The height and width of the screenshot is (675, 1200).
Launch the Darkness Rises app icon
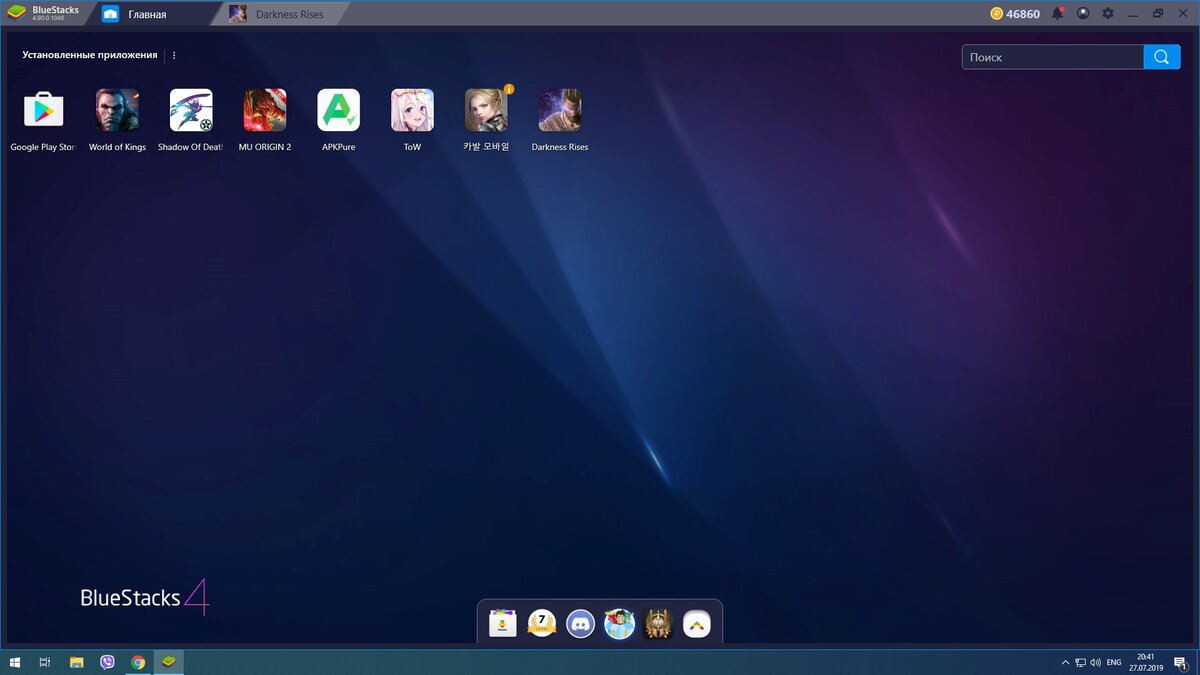(x=560, y=110)
